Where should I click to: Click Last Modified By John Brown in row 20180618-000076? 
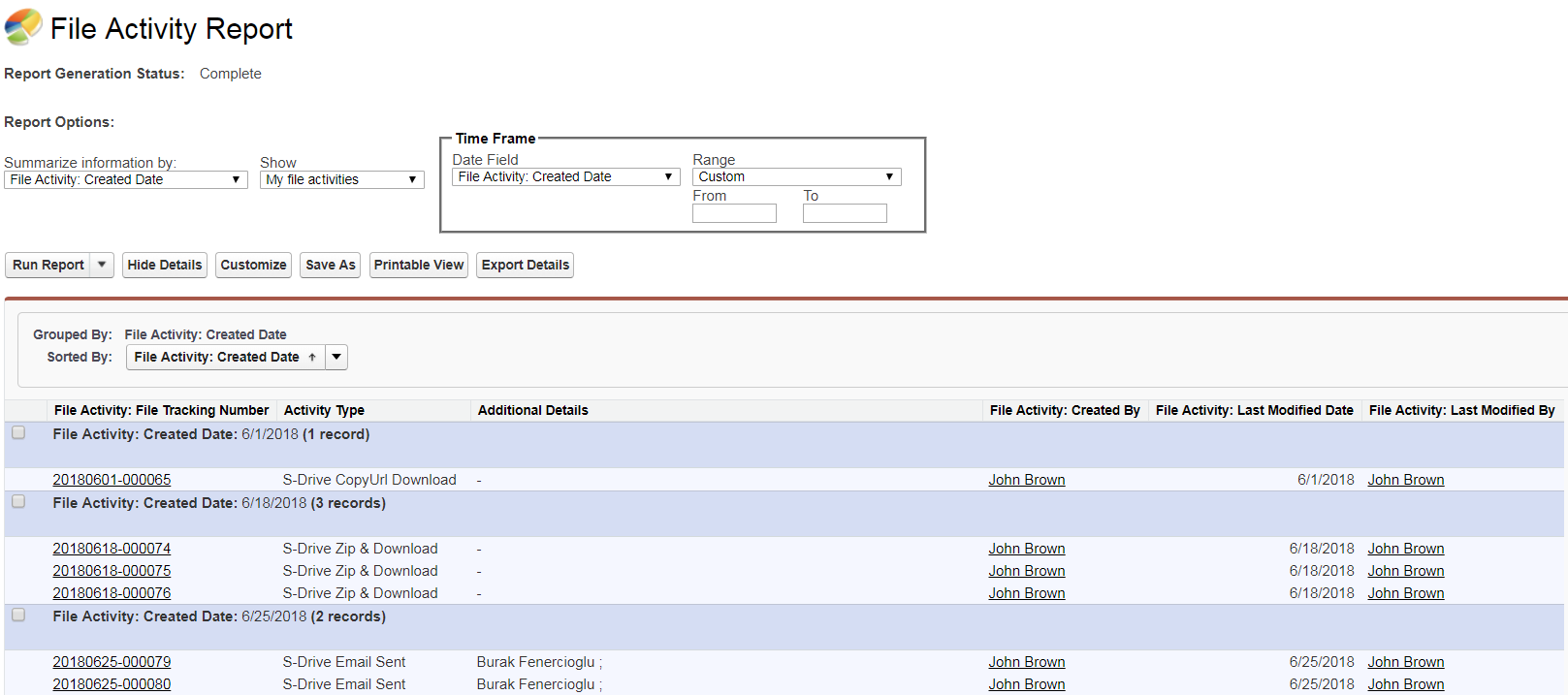click(x=1406, y=593)
